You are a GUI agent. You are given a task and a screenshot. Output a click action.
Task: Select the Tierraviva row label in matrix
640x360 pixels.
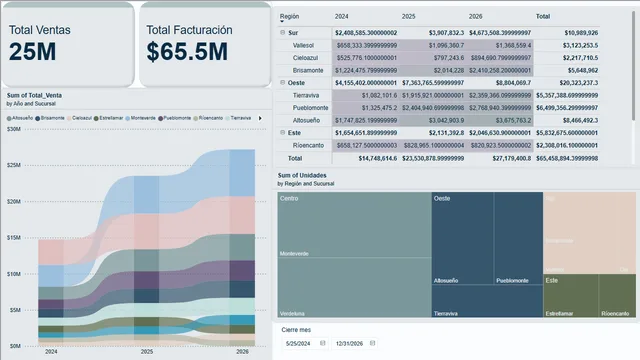click(306, 95)
